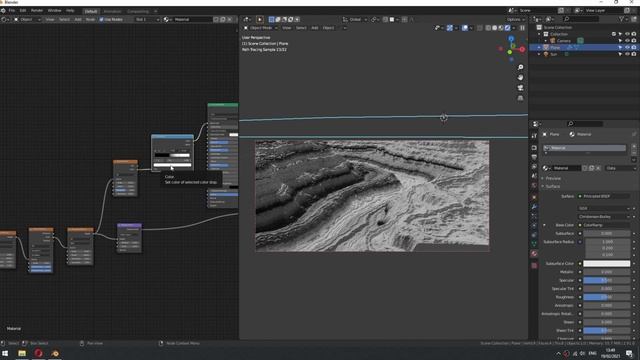
Task: Enable rendered viewport shading mode
Action: coord(507,28)
